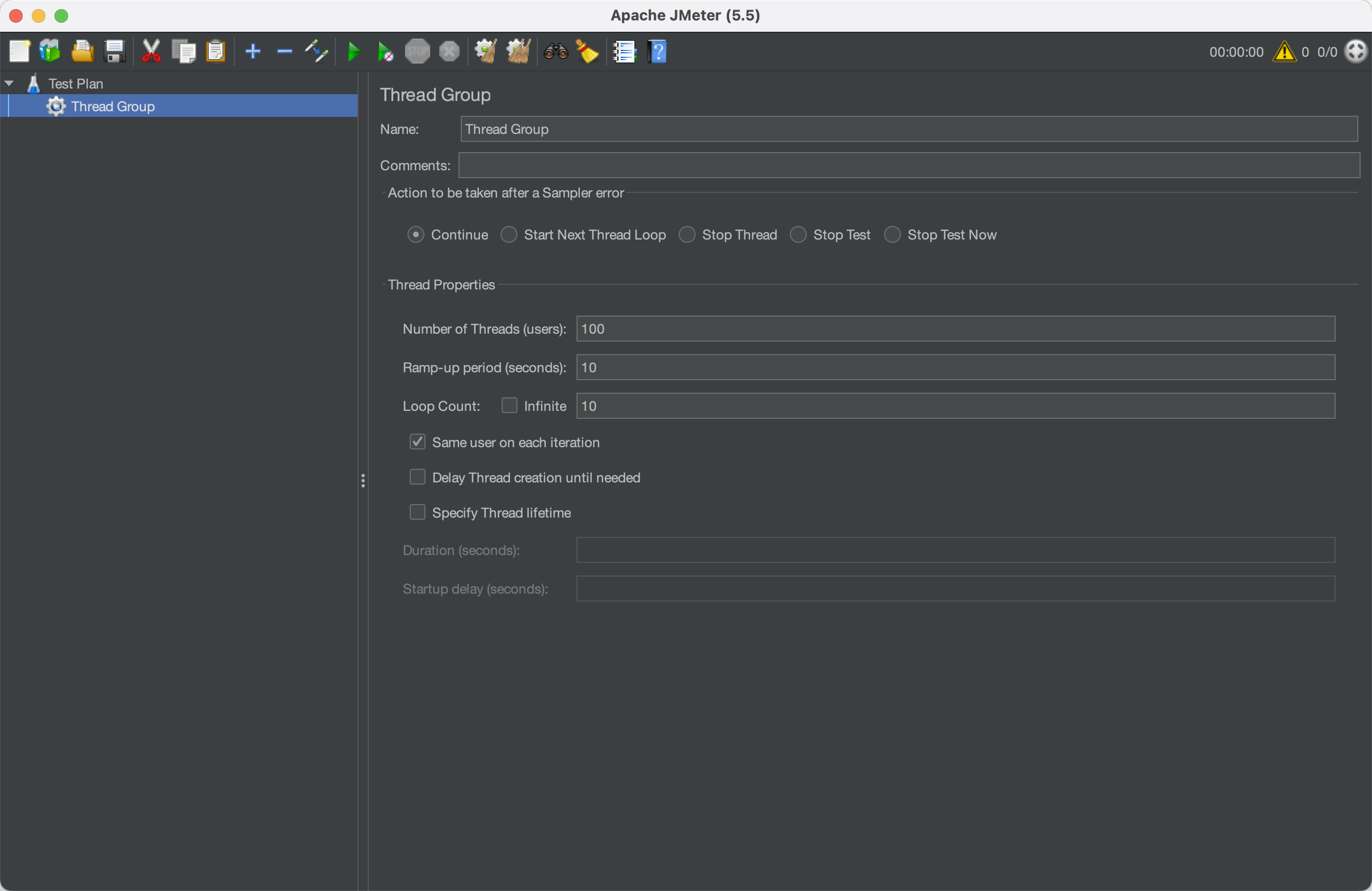1372x891 pixels.
Task: Select the Stop Test Now option
Action: click(x=892, y=235)
